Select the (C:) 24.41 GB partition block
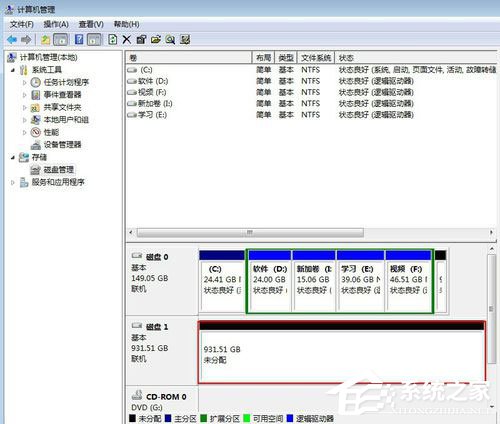The height and width of the screenshot is (424, 500). tap(222, 282)
